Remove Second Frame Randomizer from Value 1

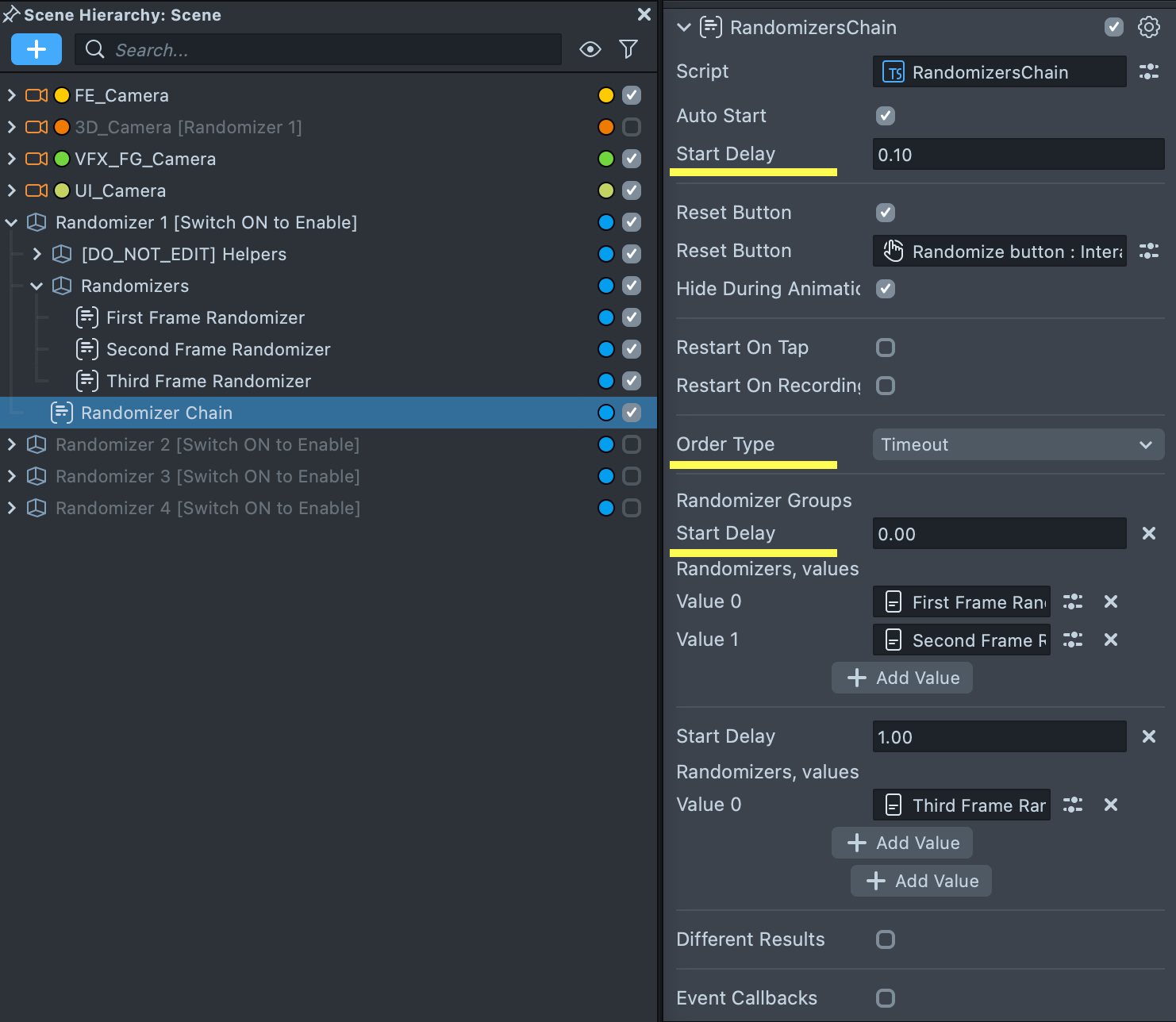coord(1111,640)
